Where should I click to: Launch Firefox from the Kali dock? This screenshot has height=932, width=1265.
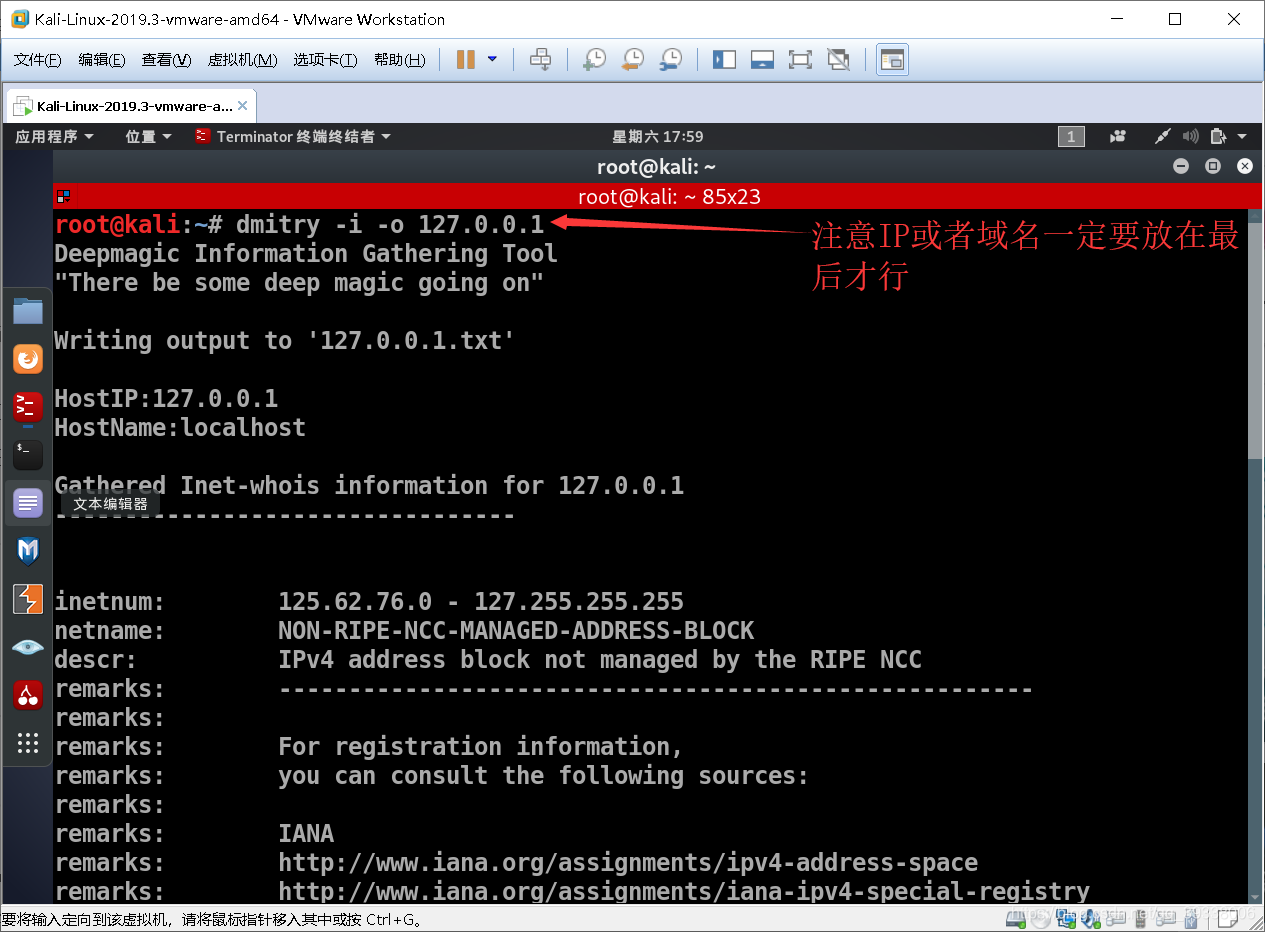[28, 358]
